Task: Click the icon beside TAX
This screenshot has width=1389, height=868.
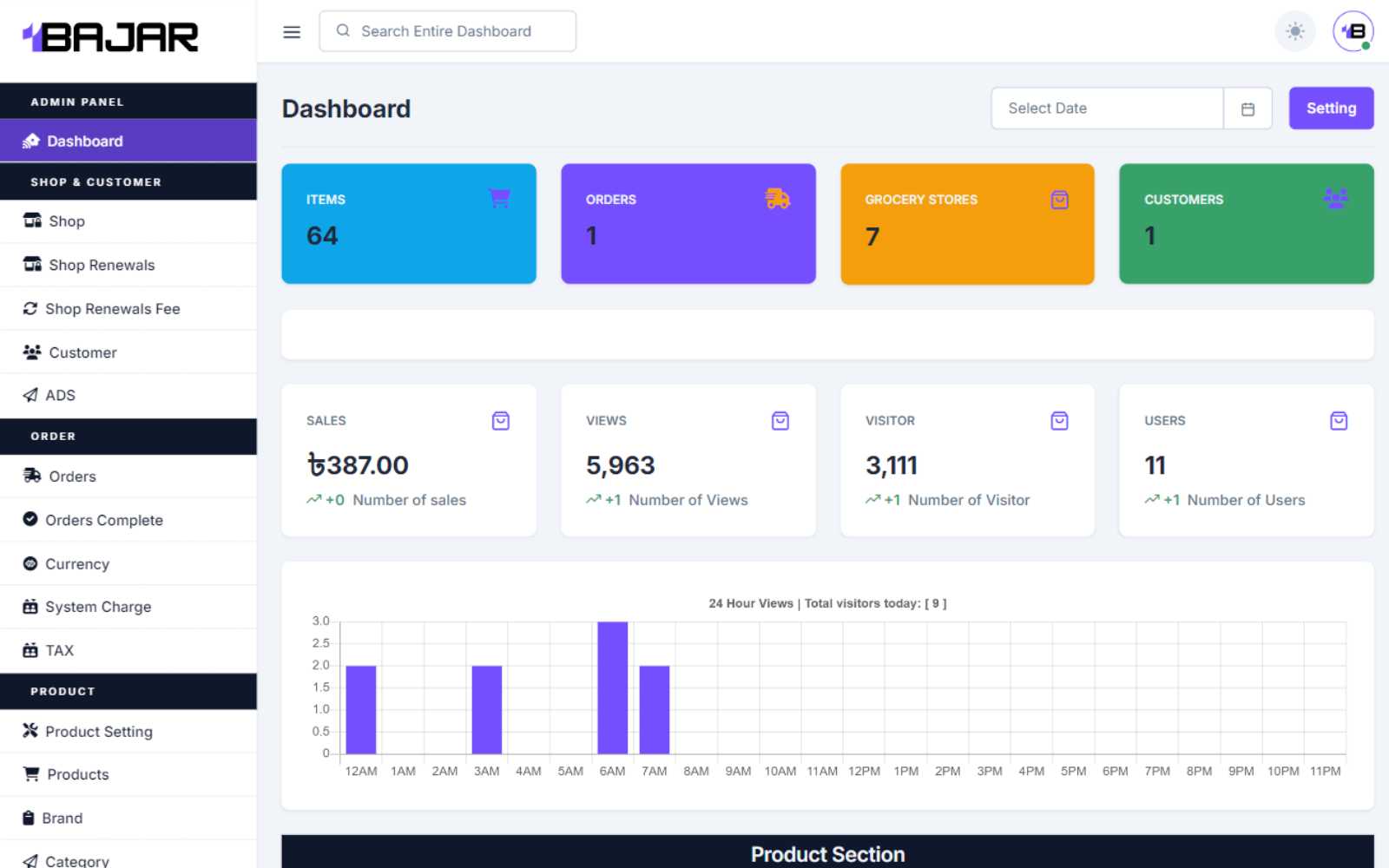Action: [x=30, y=649]
